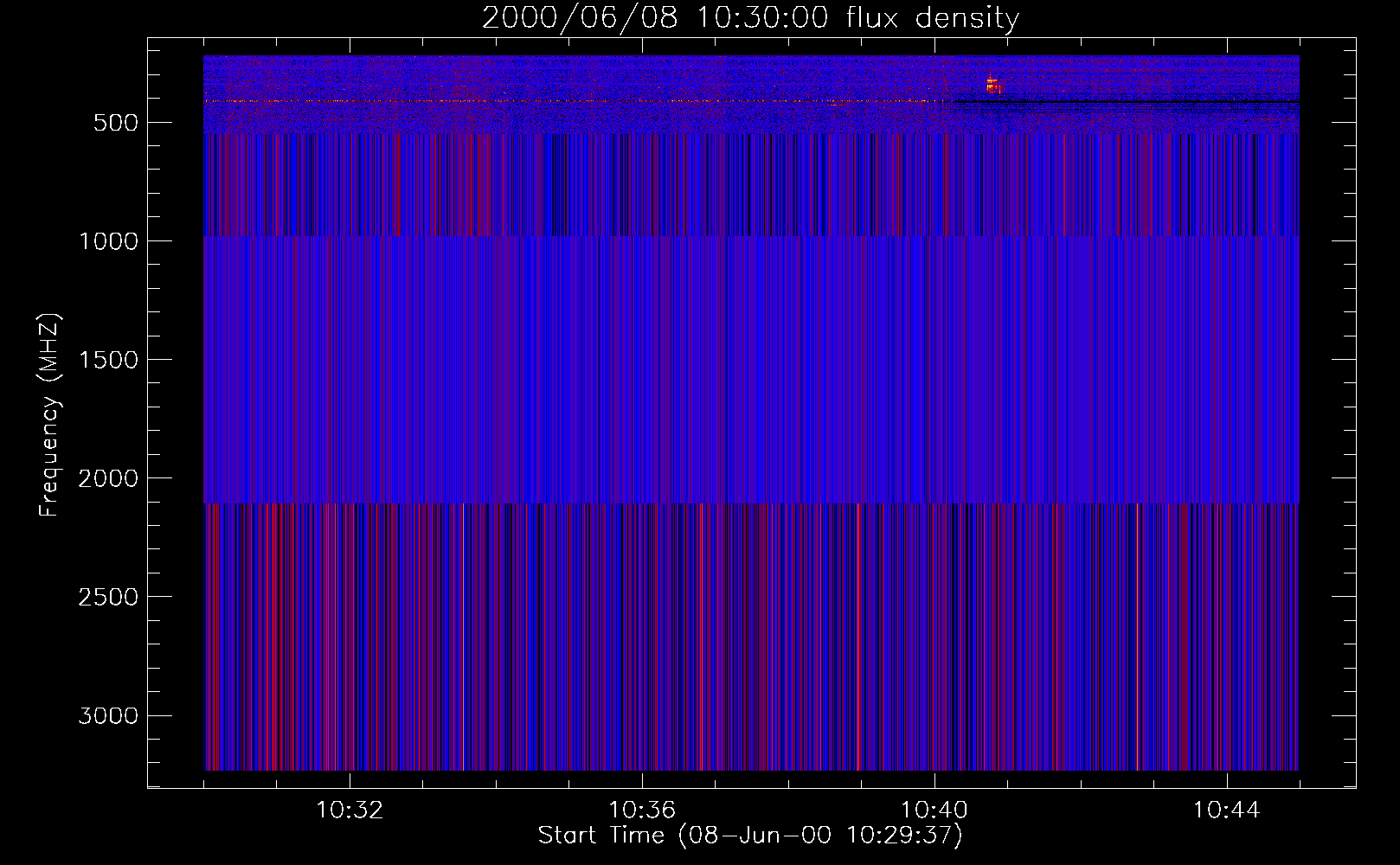
Task: Click the 500 frequency tick label
Action: pyautogui.click(x=116, y=123)
